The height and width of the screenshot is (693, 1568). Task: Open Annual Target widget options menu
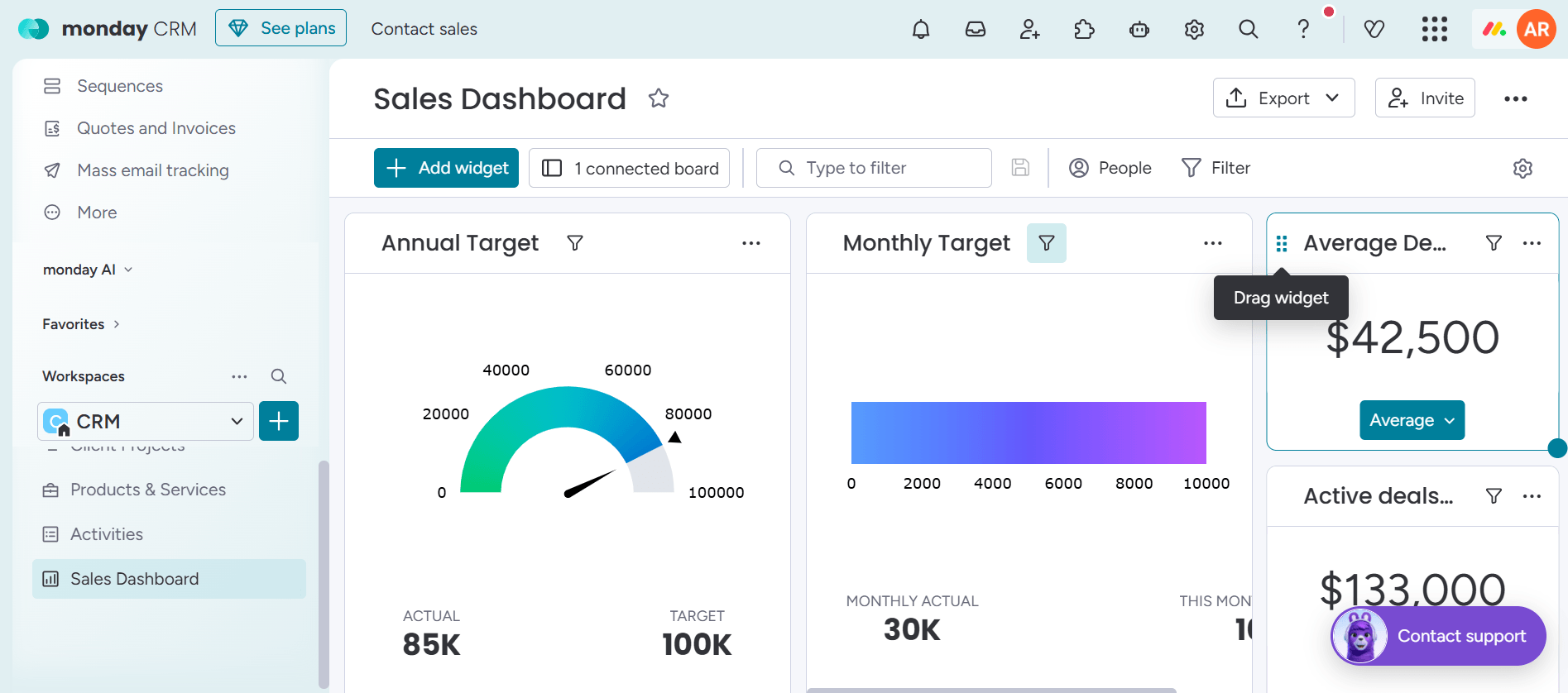coord(751,243)
